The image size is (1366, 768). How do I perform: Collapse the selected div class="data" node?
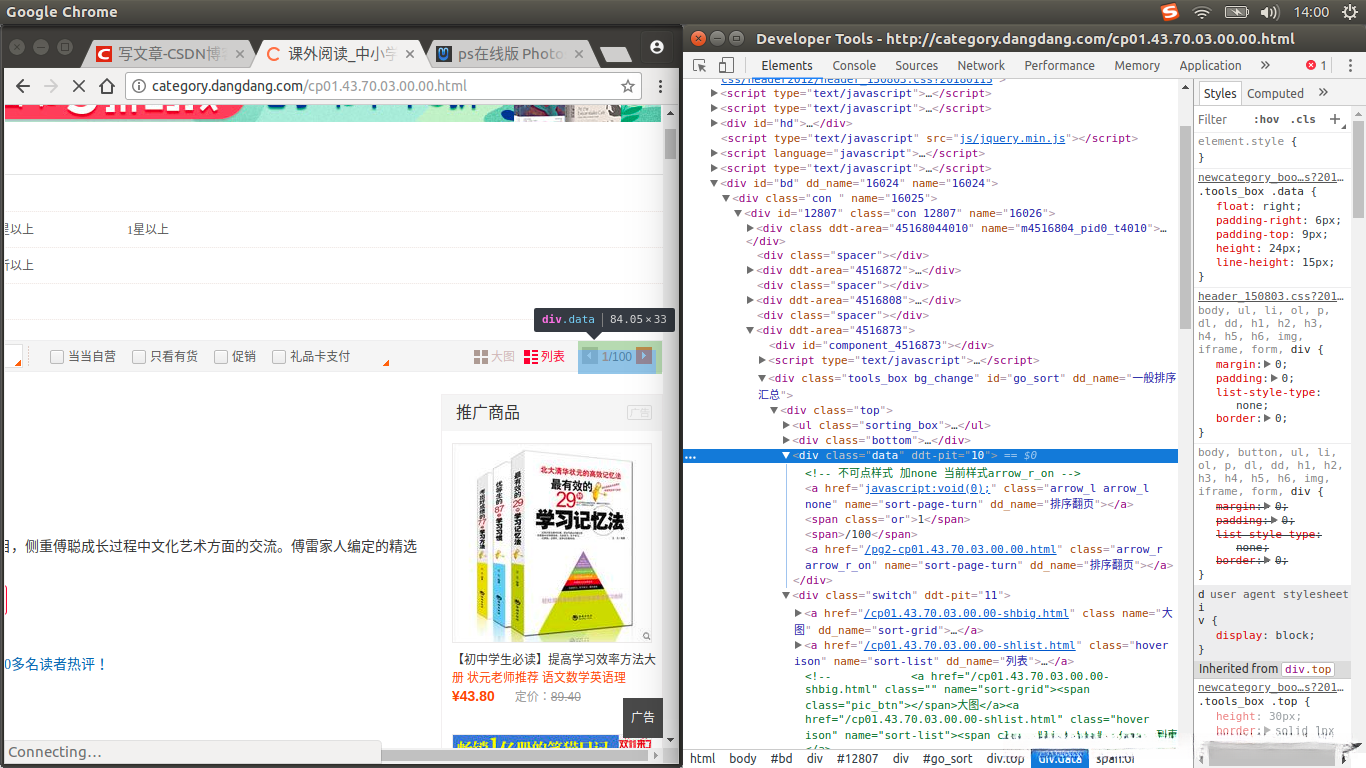787,455
